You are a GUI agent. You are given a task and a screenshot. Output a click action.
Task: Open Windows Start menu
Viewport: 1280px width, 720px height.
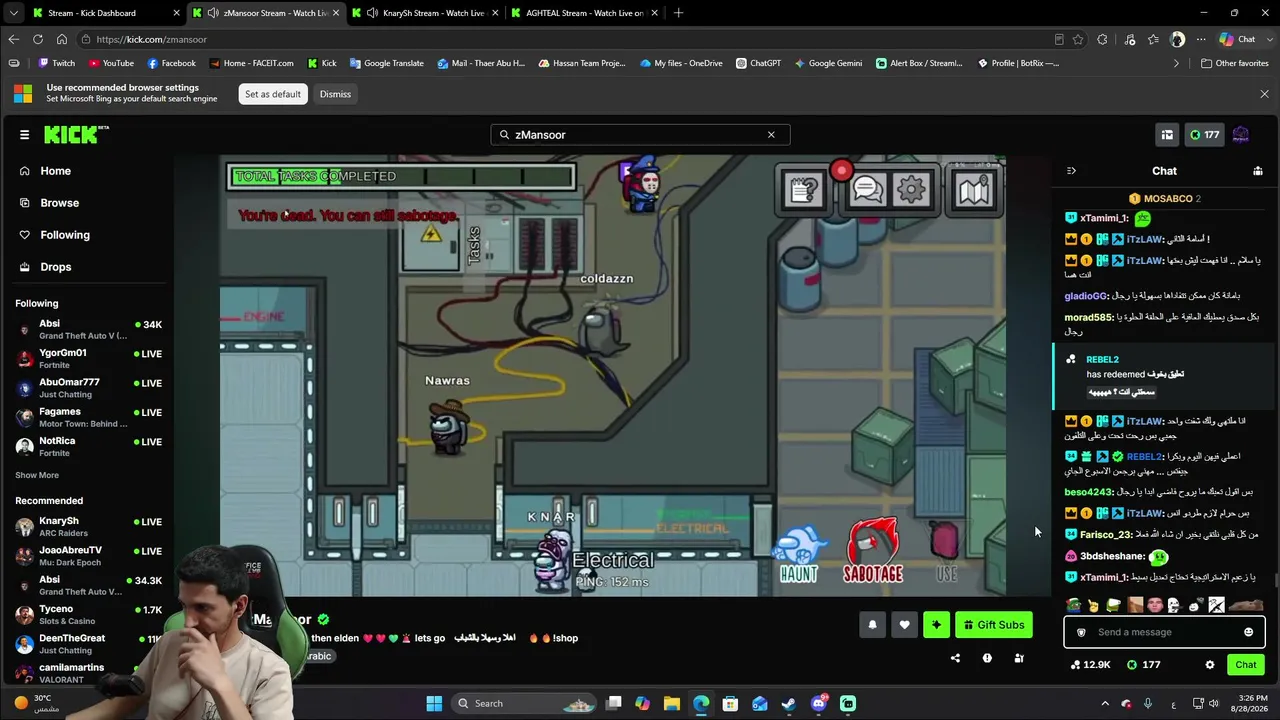(434, 703)
